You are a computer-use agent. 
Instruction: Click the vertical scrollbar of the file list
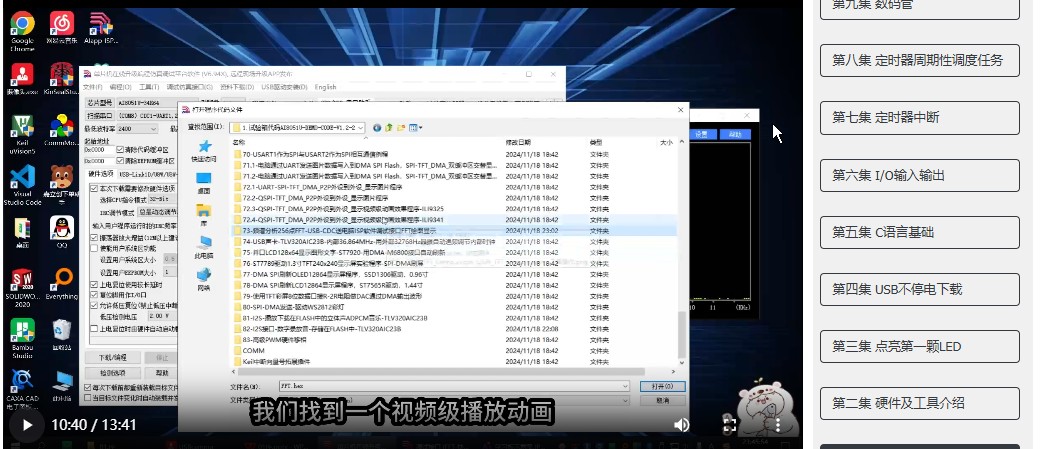[682, 335]
